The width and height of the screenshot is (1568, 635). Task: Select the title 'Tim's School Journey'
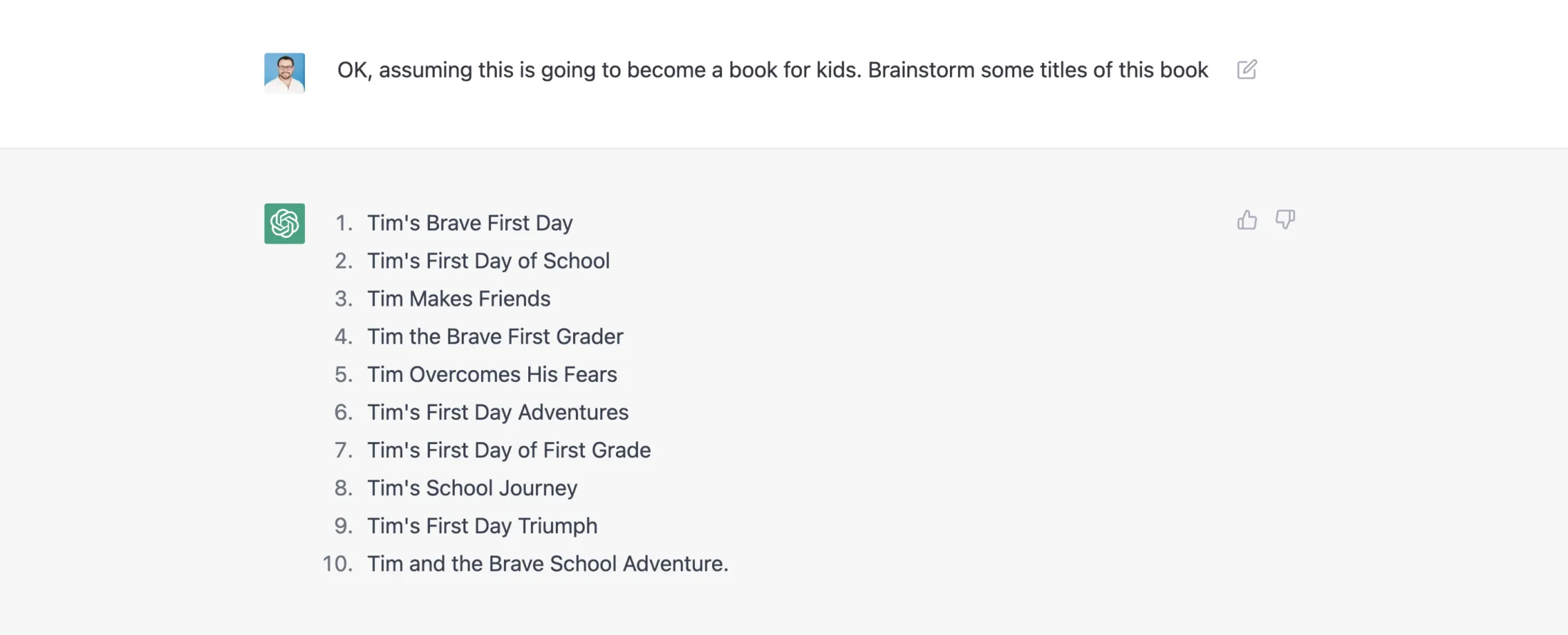472,487
